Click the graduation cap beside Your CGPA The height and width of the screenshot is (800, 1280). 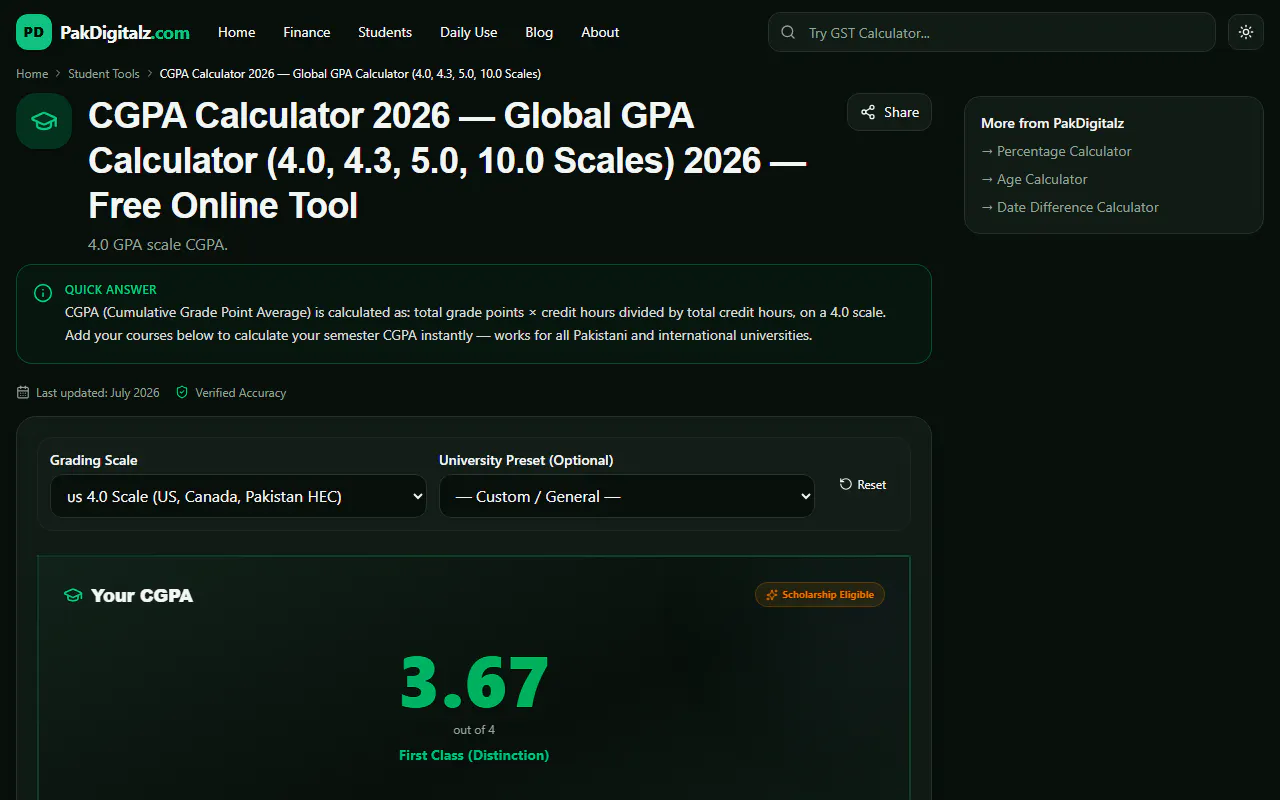tap(72, 595)
